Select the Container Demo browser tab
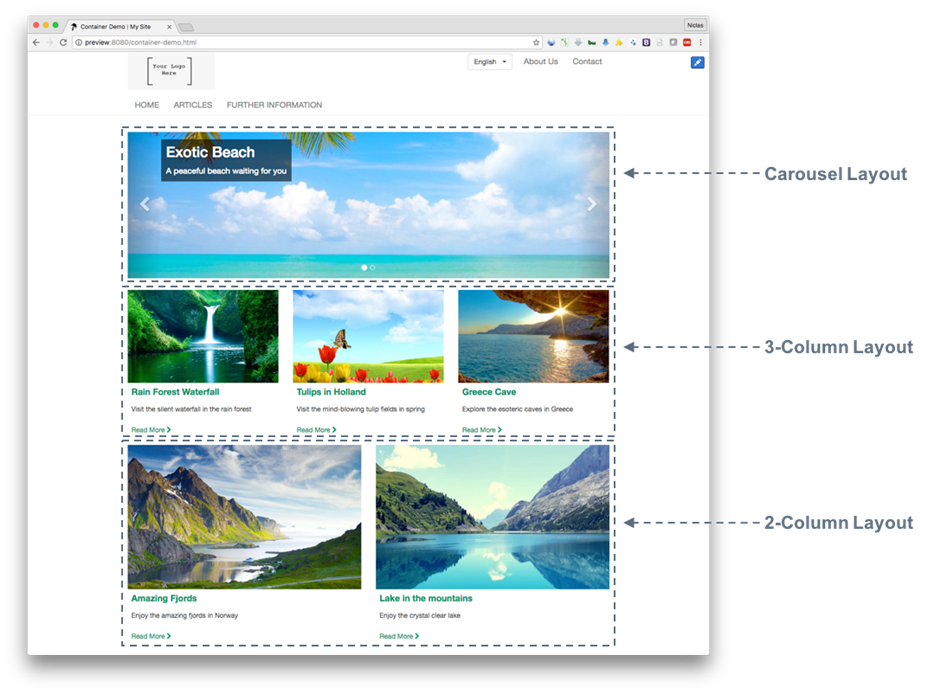This screenshot has width=940, height=694. pyautogui.click(x=120, y=25)
